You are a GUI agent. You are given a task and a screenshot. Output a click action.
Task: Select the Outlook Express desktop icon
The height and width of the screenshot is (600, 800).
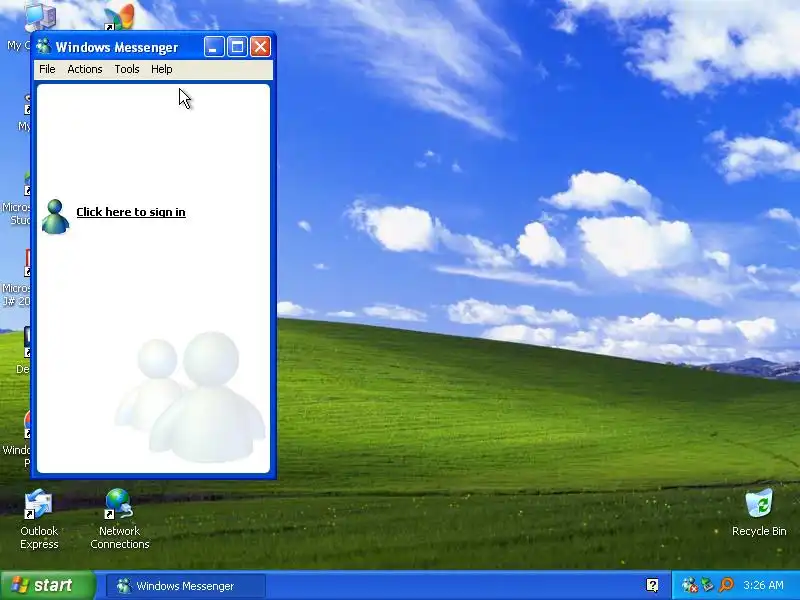coord(39,519)
